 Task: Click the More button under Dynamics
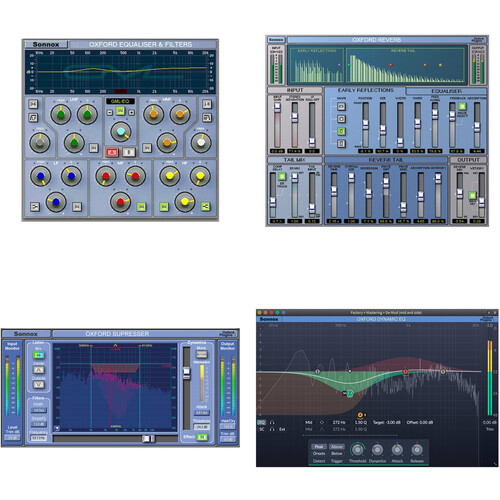coord(201,354)
